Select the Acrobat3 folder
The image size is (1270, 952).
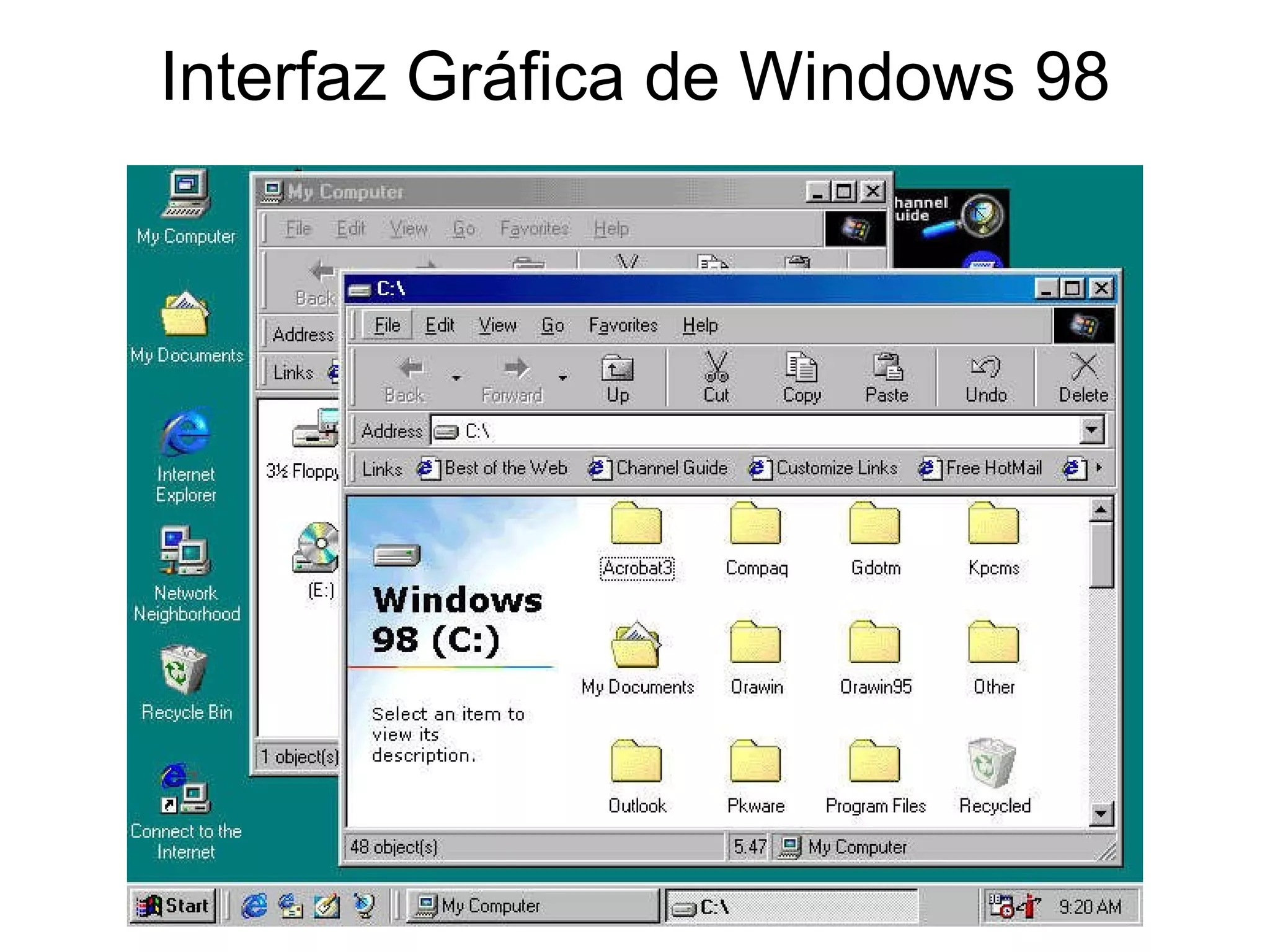[637, 541]
